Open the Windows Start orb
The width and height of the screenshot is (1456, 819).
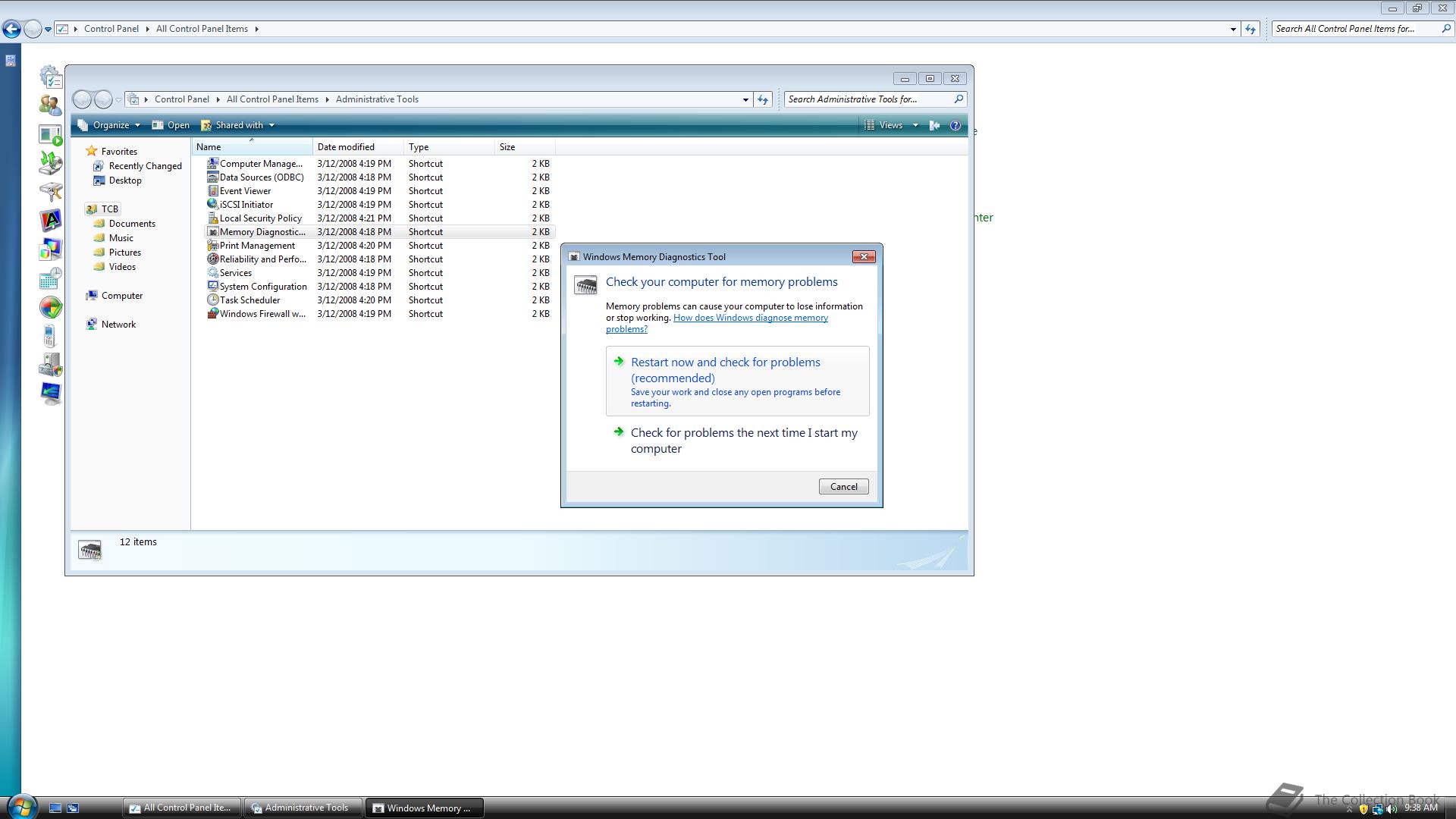[21, 806]
